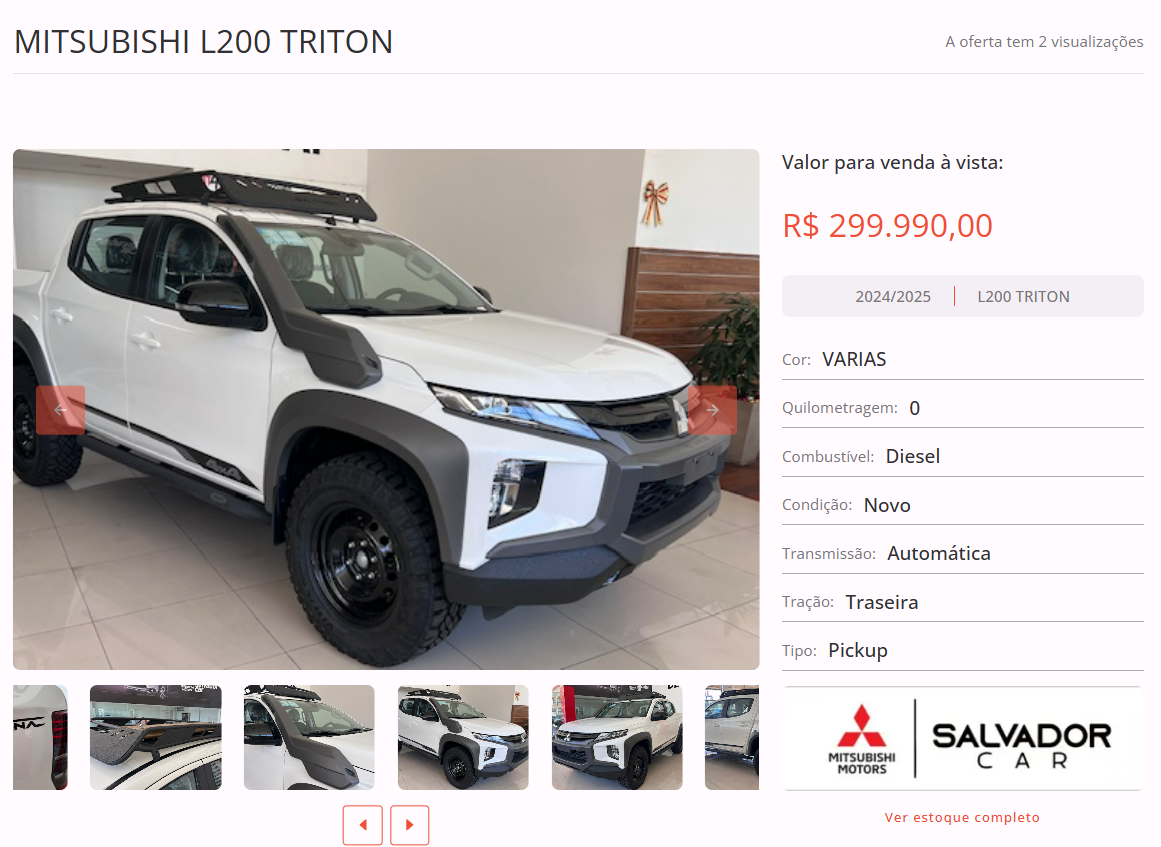This screenshot has height=847, width=1161.
Task: Click the next photo arrow on main image
Action: pyautogui.click(x=712, y=409)
